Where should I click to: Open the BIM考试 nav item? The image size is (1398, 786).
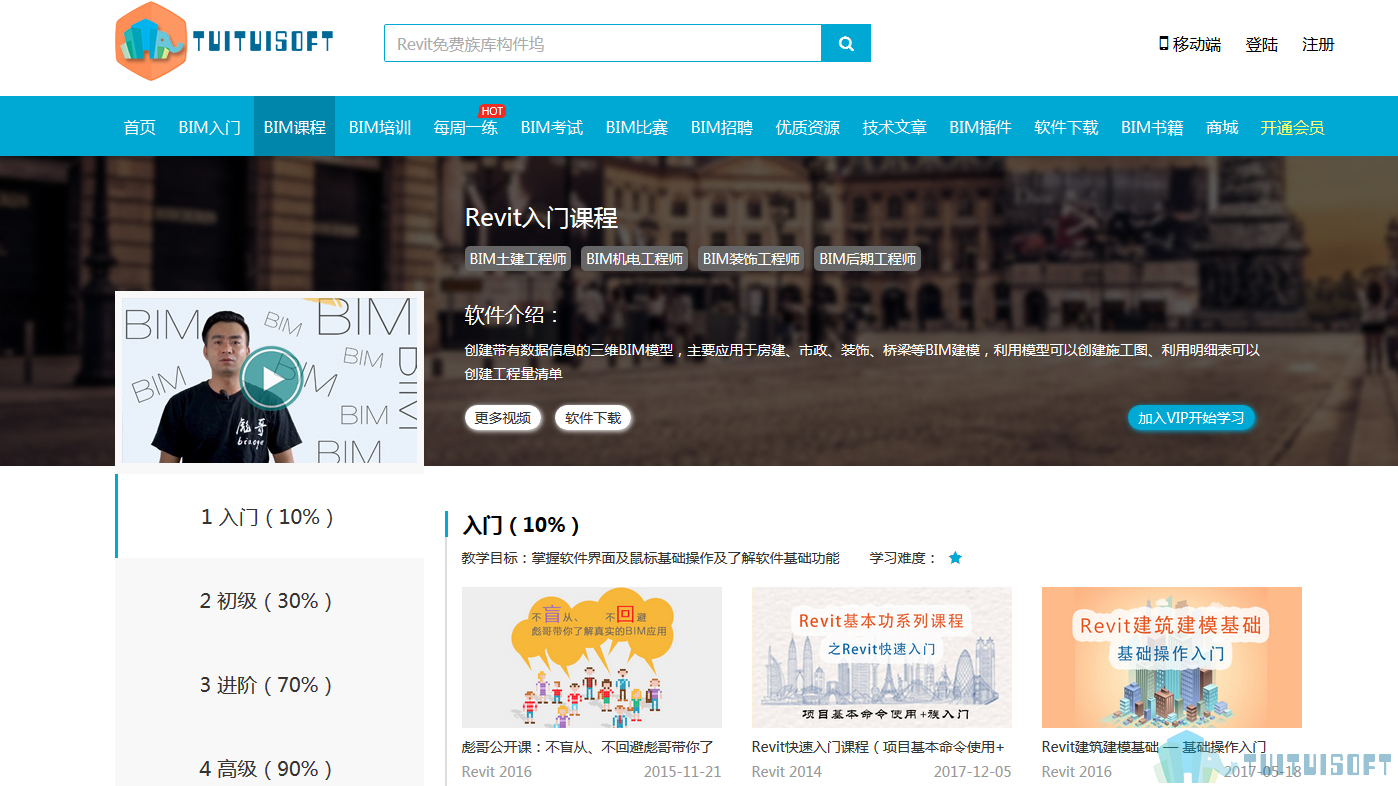click(x=552, y=127)
